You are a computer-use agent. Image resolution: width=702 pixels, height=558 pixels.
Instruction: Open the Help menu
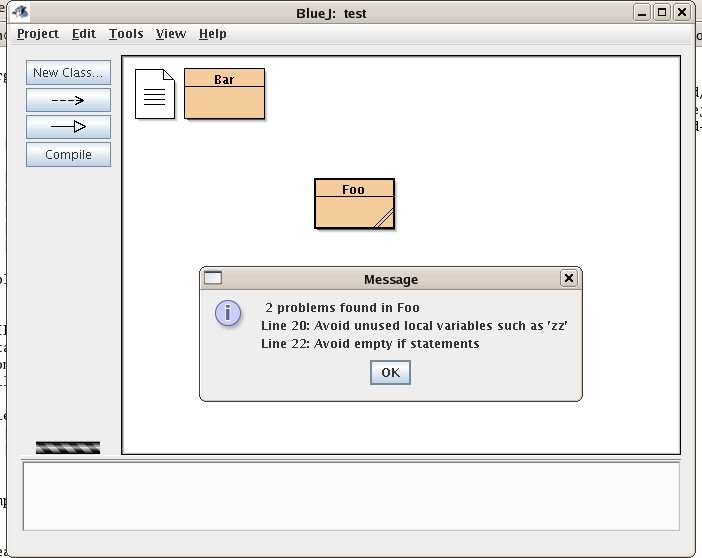[x=213, y=34]
